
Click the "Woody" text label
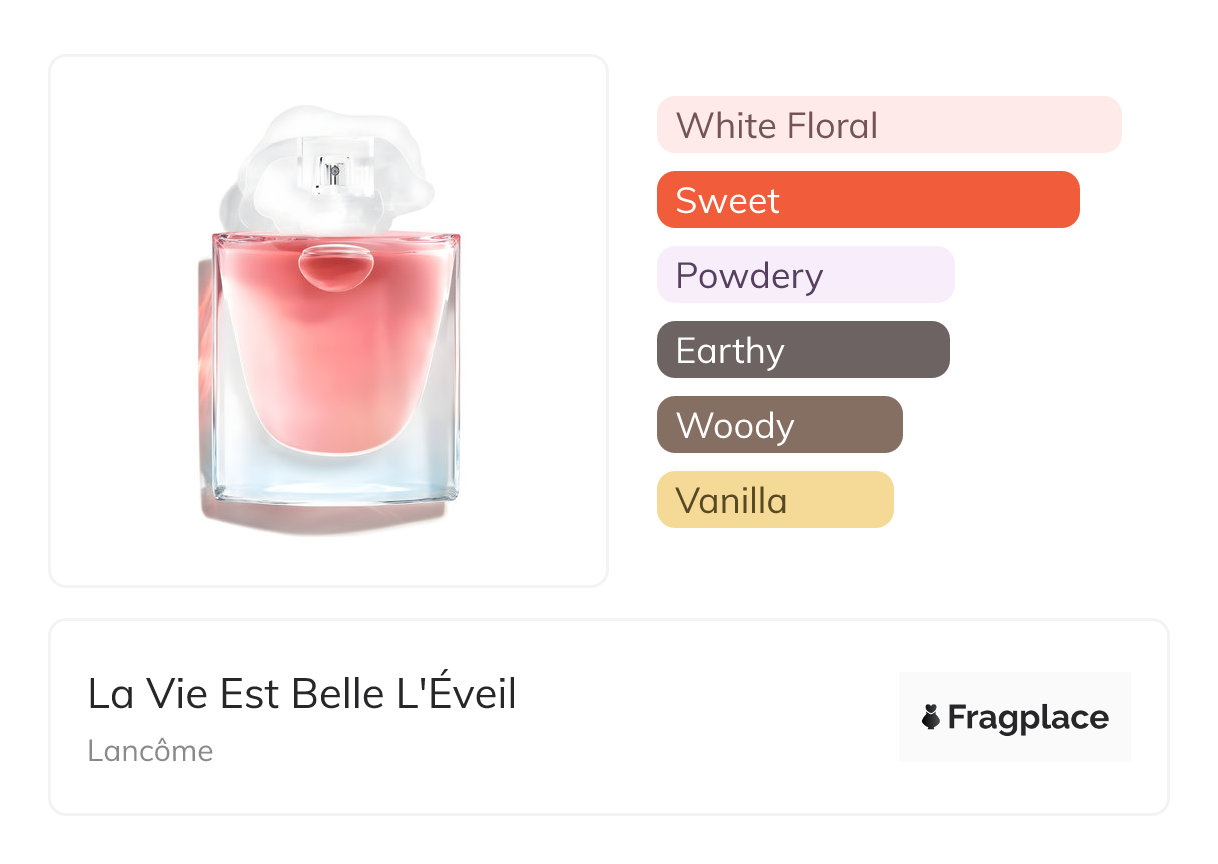pyautogui.click(x=735, y=426)
